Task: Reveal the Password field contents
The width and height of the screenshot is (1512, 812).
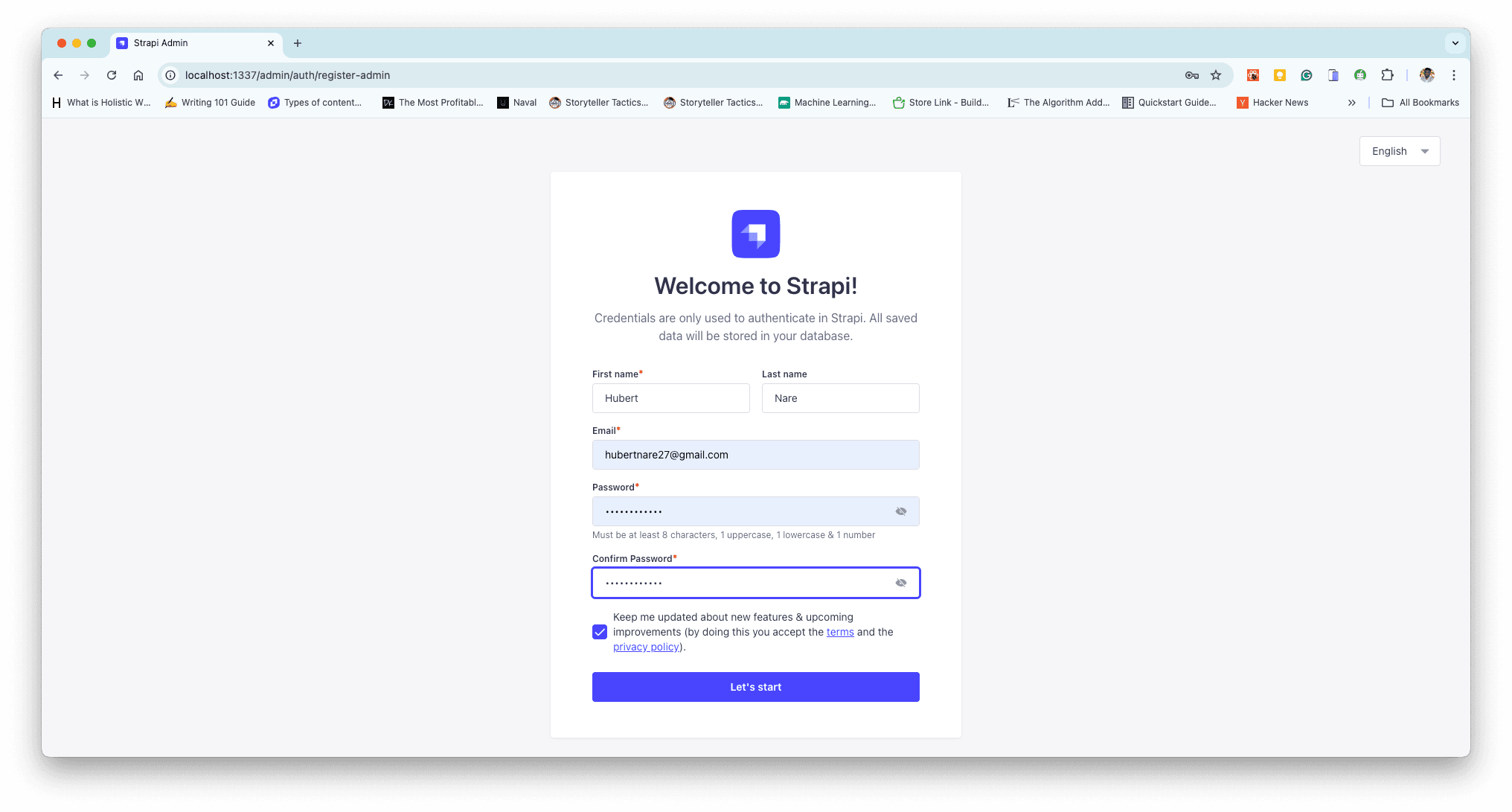Action: (901, 511)
